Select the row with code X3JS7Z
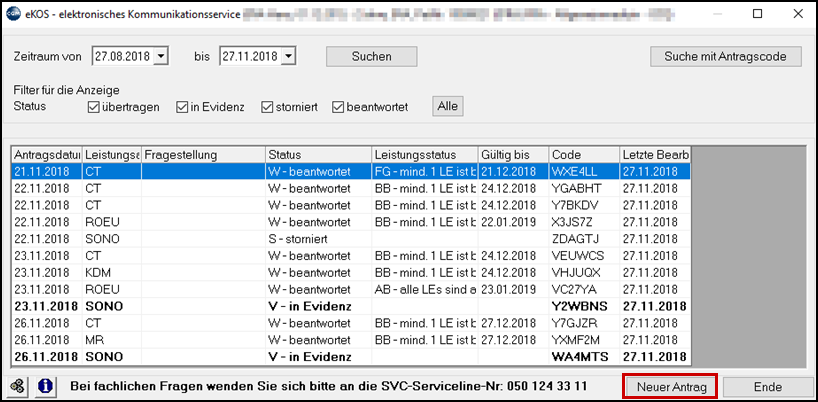818x402 pixels. pyautogui.click(x=351, y=222)
